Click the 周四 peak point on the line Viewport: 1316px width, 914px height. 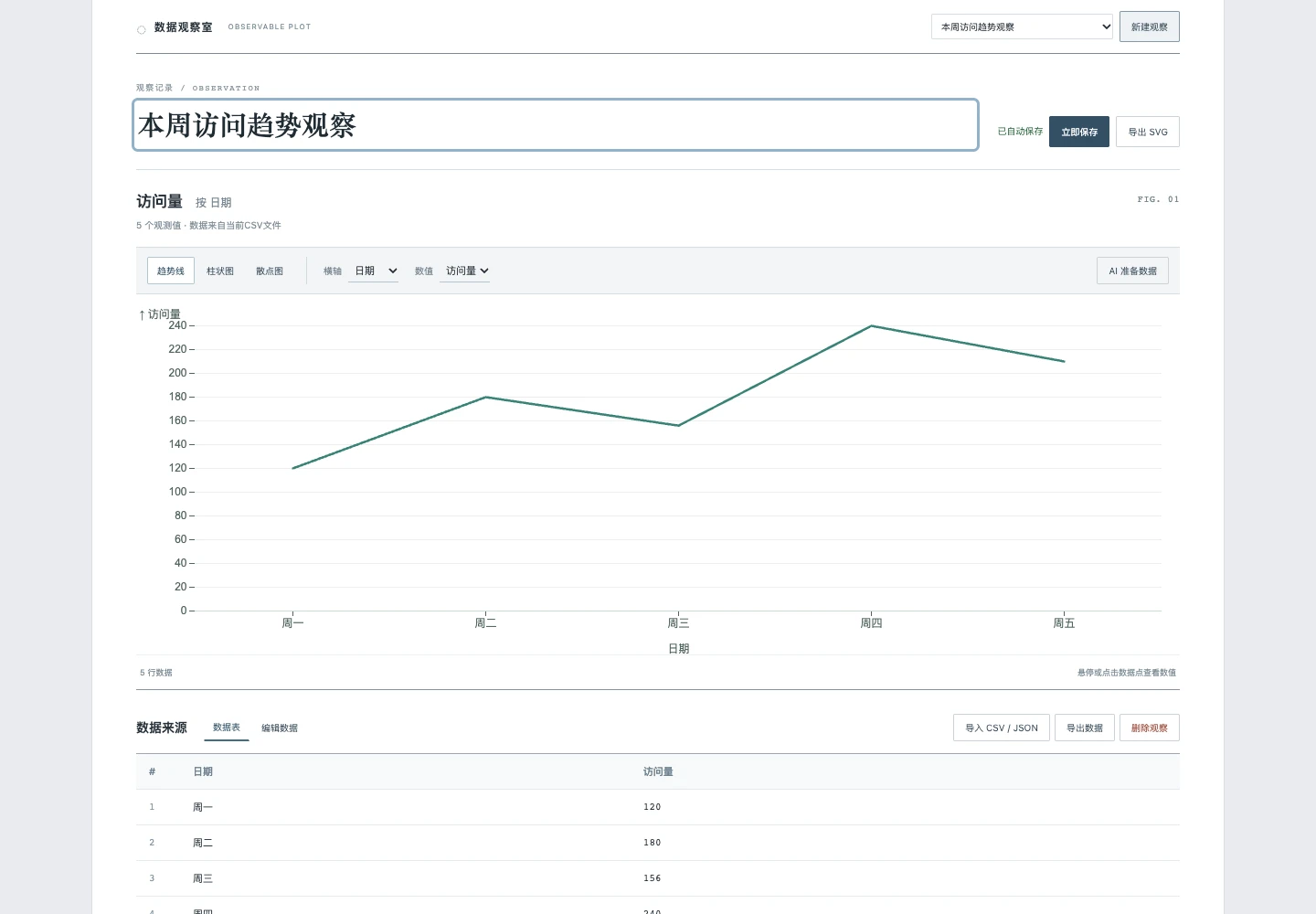(872, 326)
